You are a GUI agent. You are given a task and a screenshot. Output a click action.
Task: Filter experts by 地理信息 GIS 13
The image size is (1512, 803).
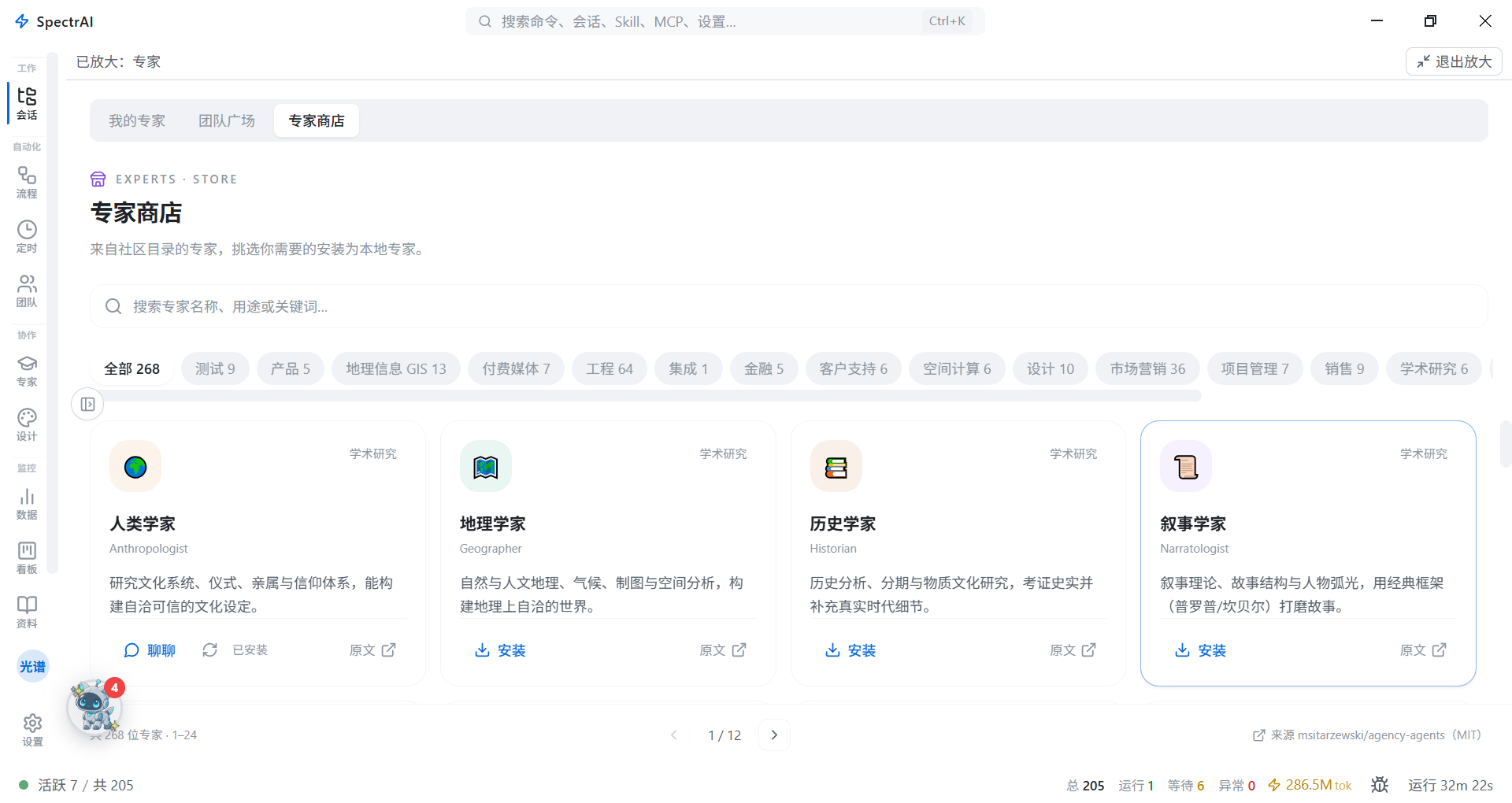point(396,368)
